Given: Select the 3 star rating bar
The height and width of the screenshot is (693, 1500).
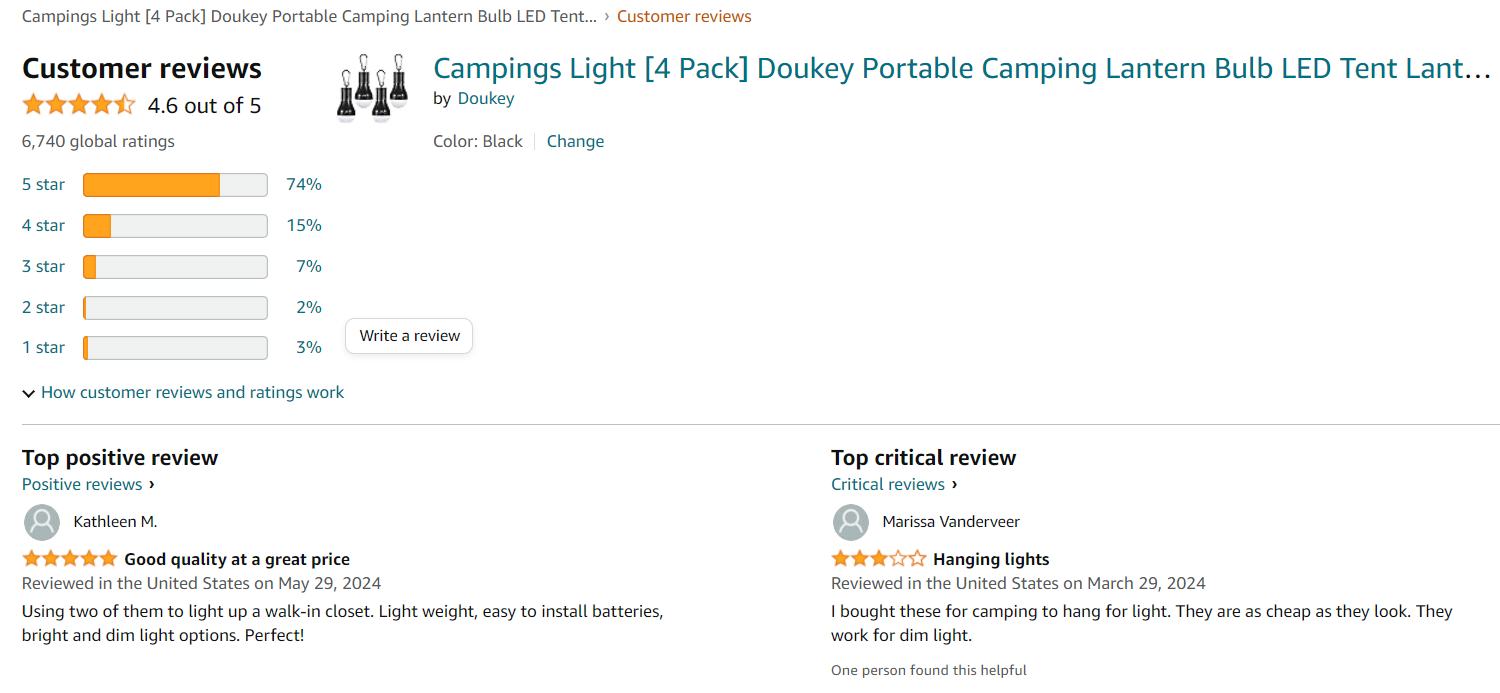Looking at the screenshot, I should coord(175,267).
